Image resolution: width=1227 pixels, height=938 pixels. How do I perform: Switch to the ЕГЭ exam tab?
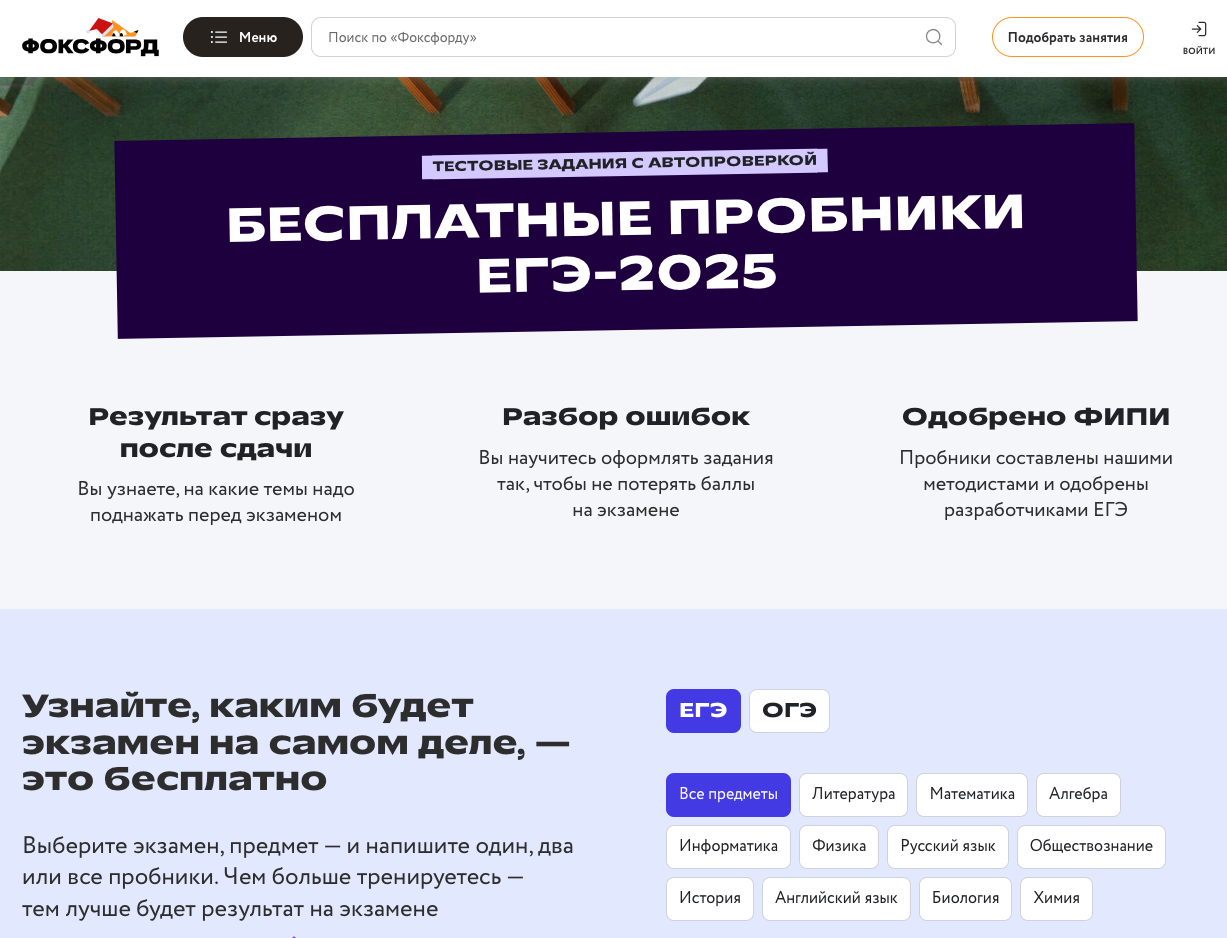[x=703, y=711]
